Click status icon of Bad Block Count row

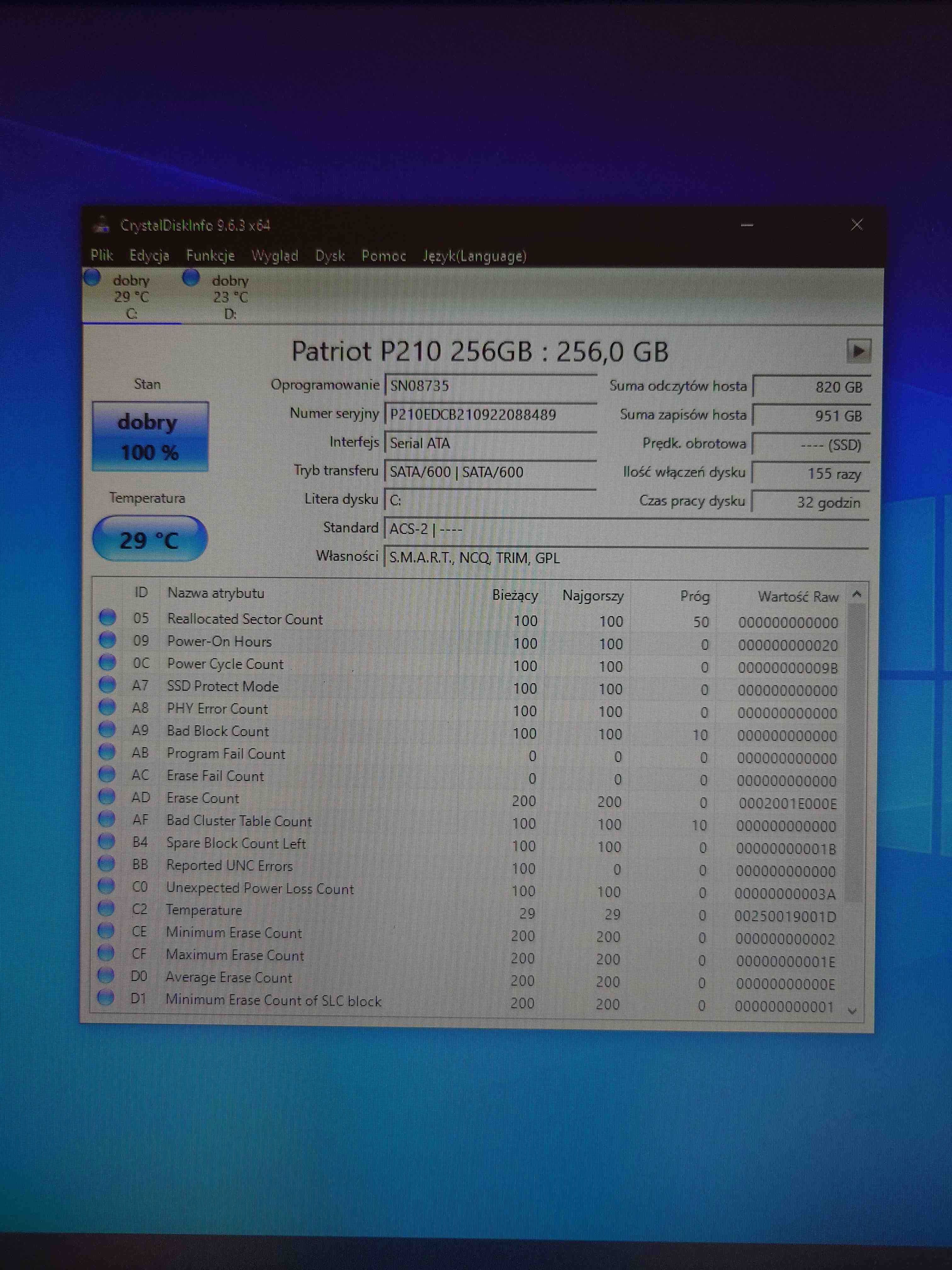(107, 729)
